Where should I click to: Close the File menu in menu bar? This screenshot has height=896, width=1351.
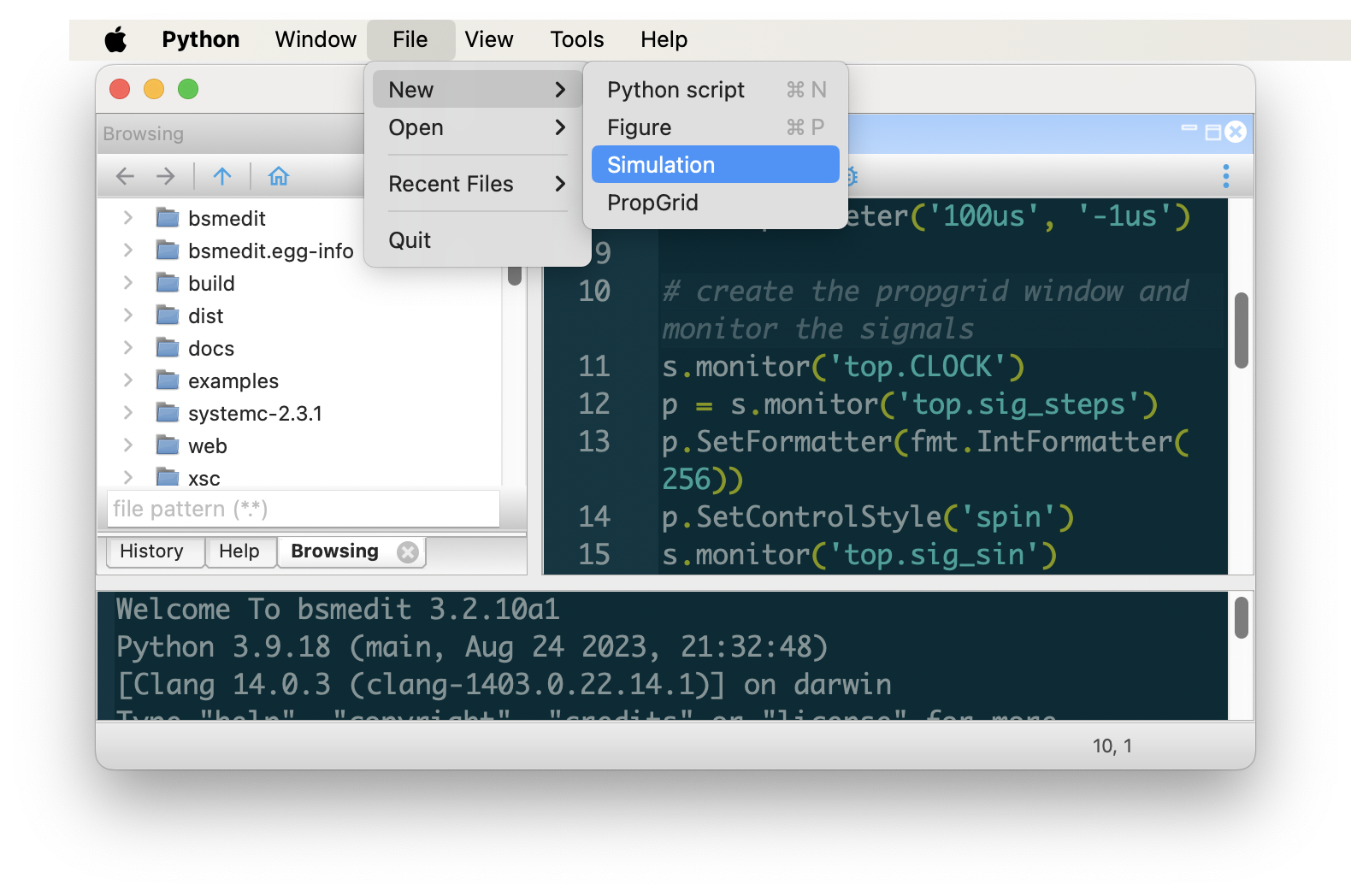[410, 39]
